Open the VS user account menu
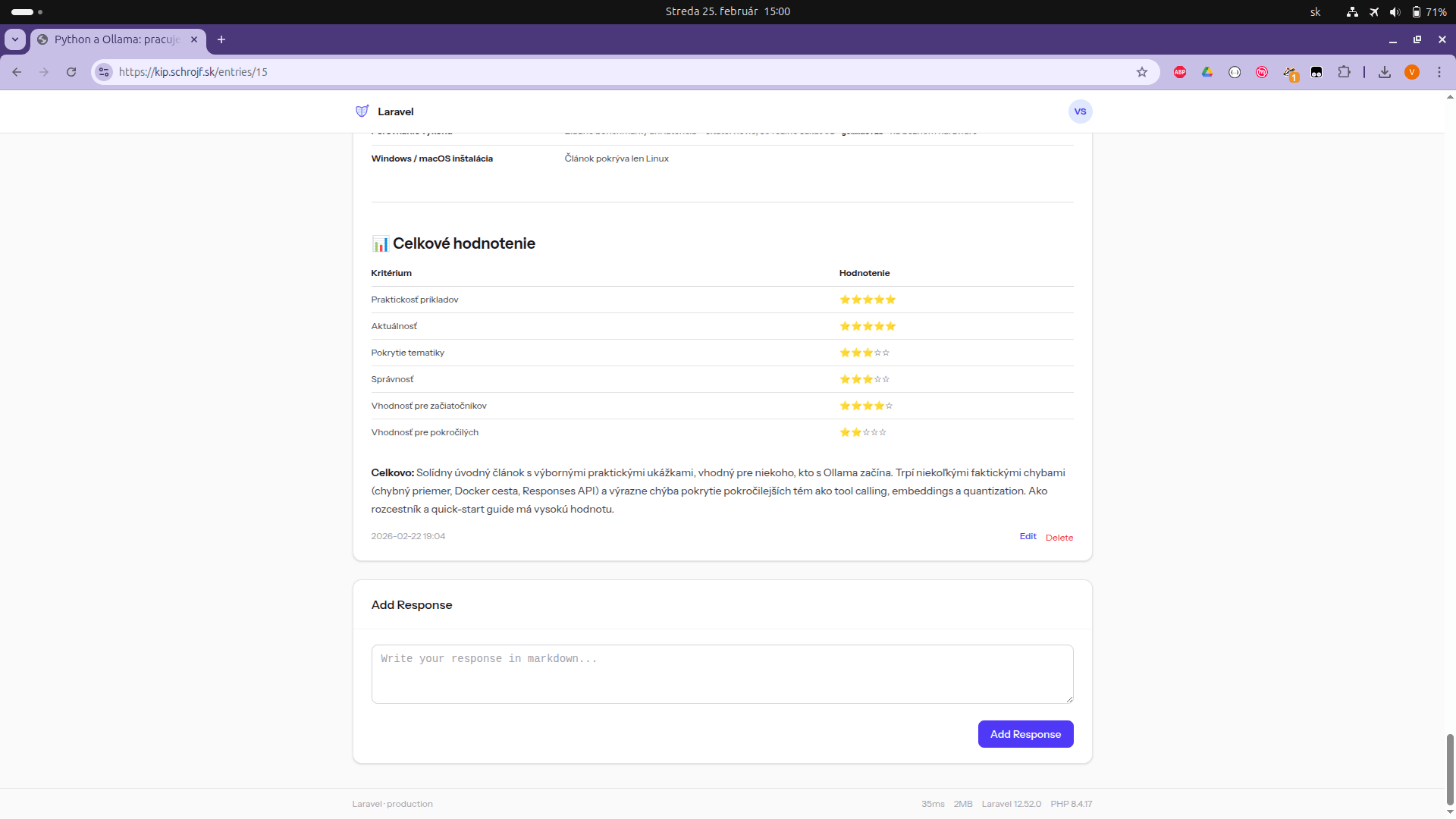This screenshot has width=1456, height=819. (1081, 111)
